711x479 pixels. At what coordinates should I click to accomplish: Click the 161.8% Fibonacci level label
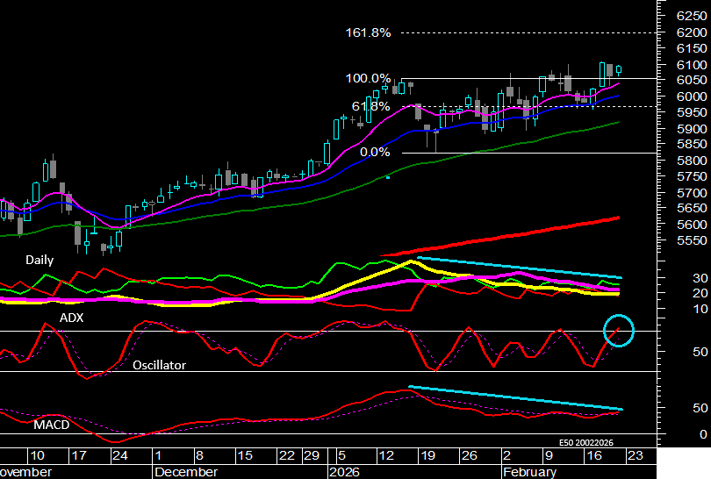point(366,33)
